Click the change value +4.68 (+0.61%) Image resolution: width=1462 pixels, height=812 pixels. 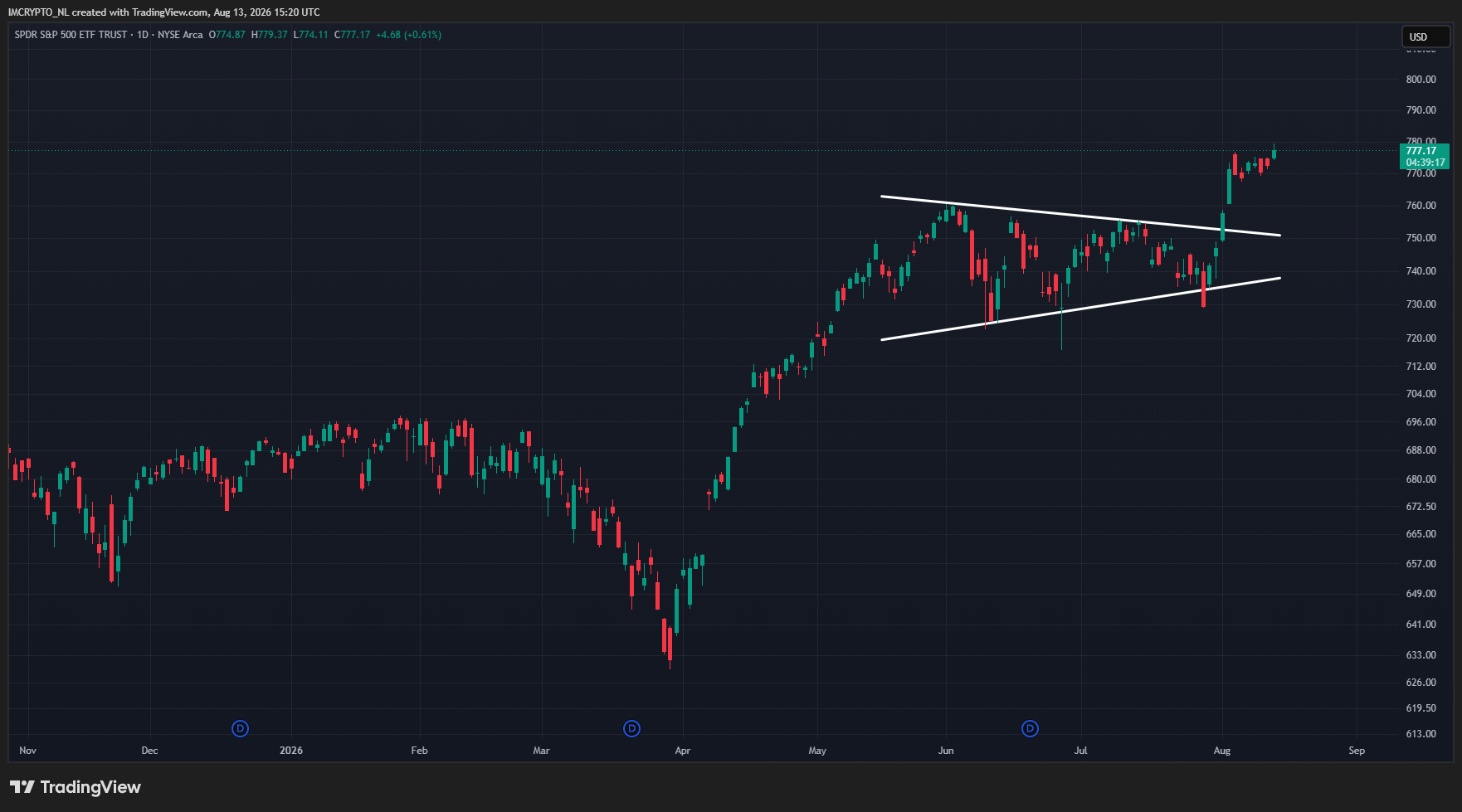pyautogui.click(x=408, y=35)
